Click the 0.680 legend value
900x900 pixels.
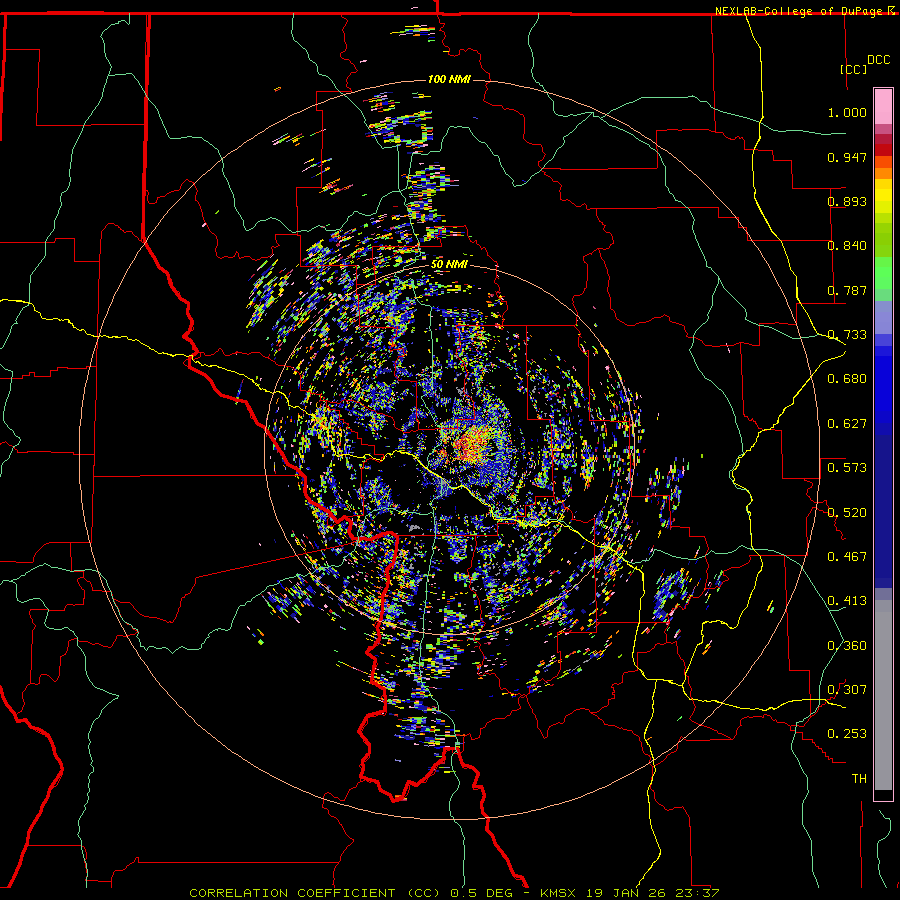click(847, 379)
